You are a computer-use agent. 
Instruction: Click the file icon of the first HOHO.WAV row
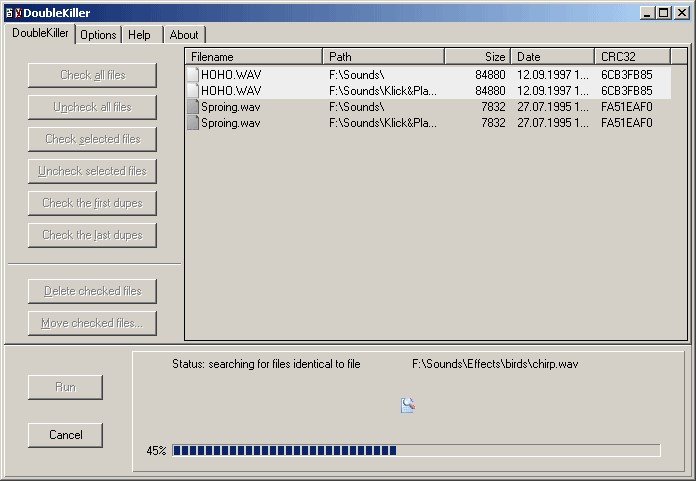click(x=193, y=75)
